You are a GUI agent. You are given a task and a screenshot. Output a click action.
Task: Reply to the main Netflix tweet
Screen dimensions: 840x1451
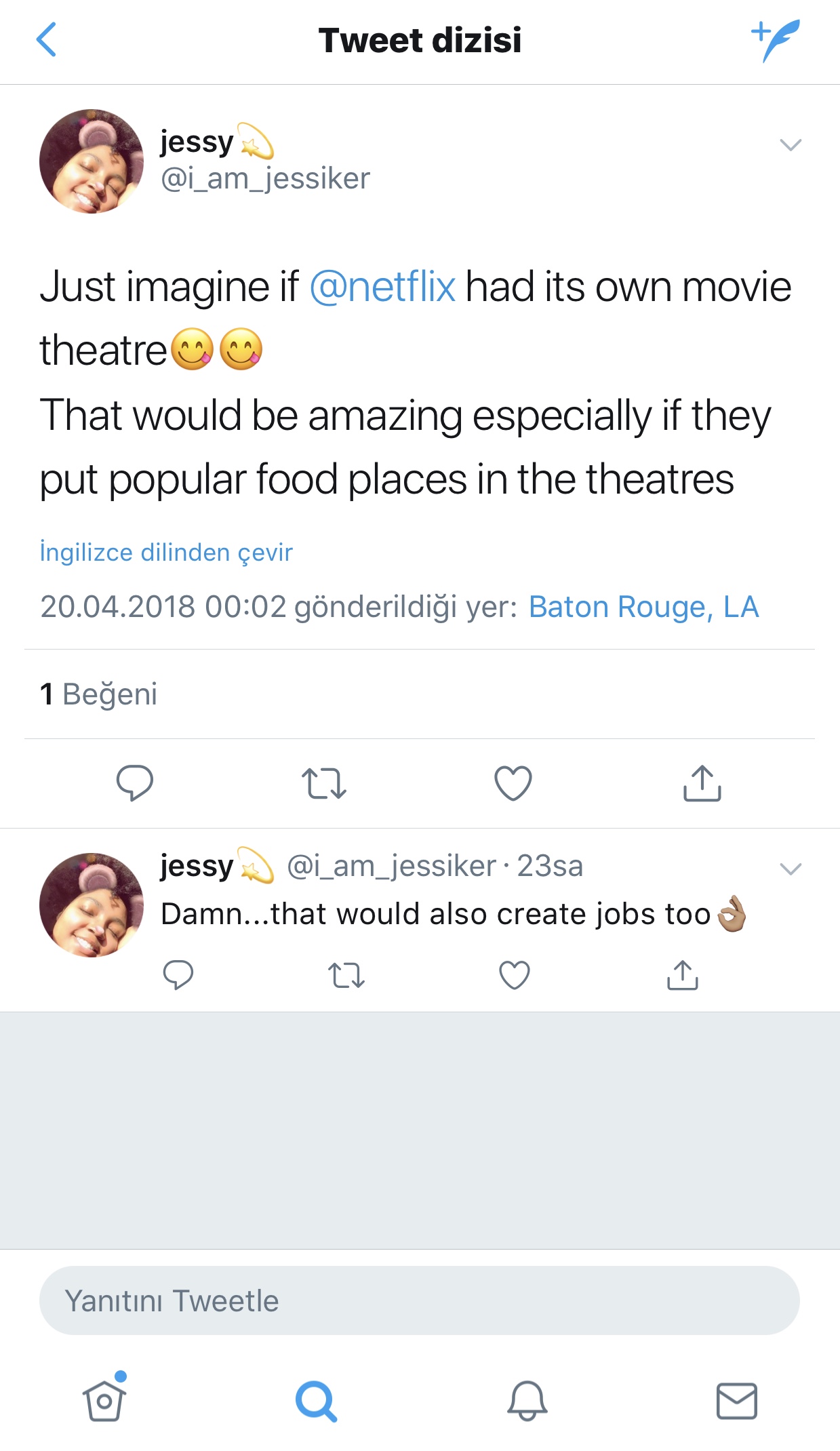135,783
